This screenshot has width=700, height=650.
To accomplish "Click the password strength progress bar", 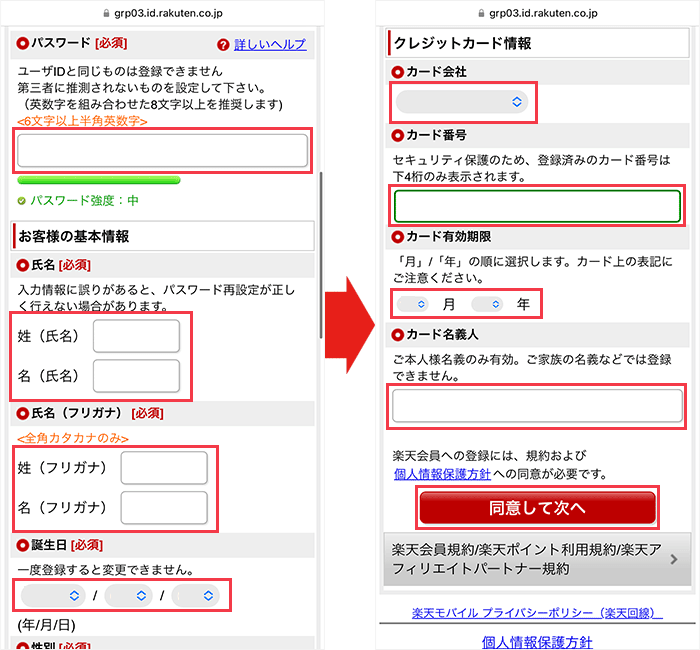I will coord(99,180).
